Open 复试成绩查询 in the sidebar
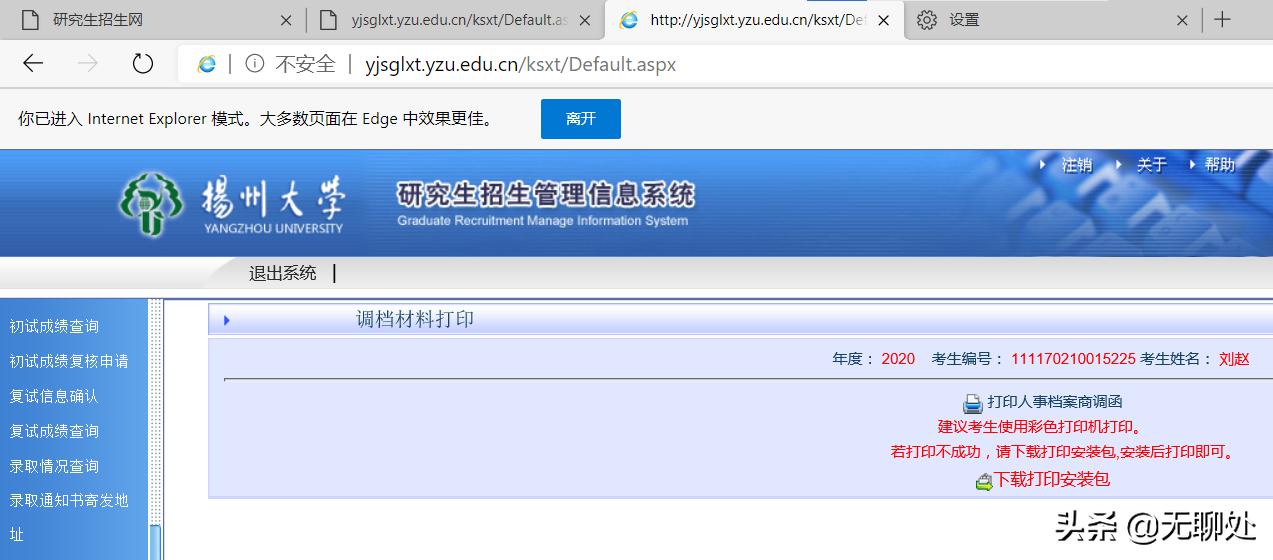 click(54, 431)
